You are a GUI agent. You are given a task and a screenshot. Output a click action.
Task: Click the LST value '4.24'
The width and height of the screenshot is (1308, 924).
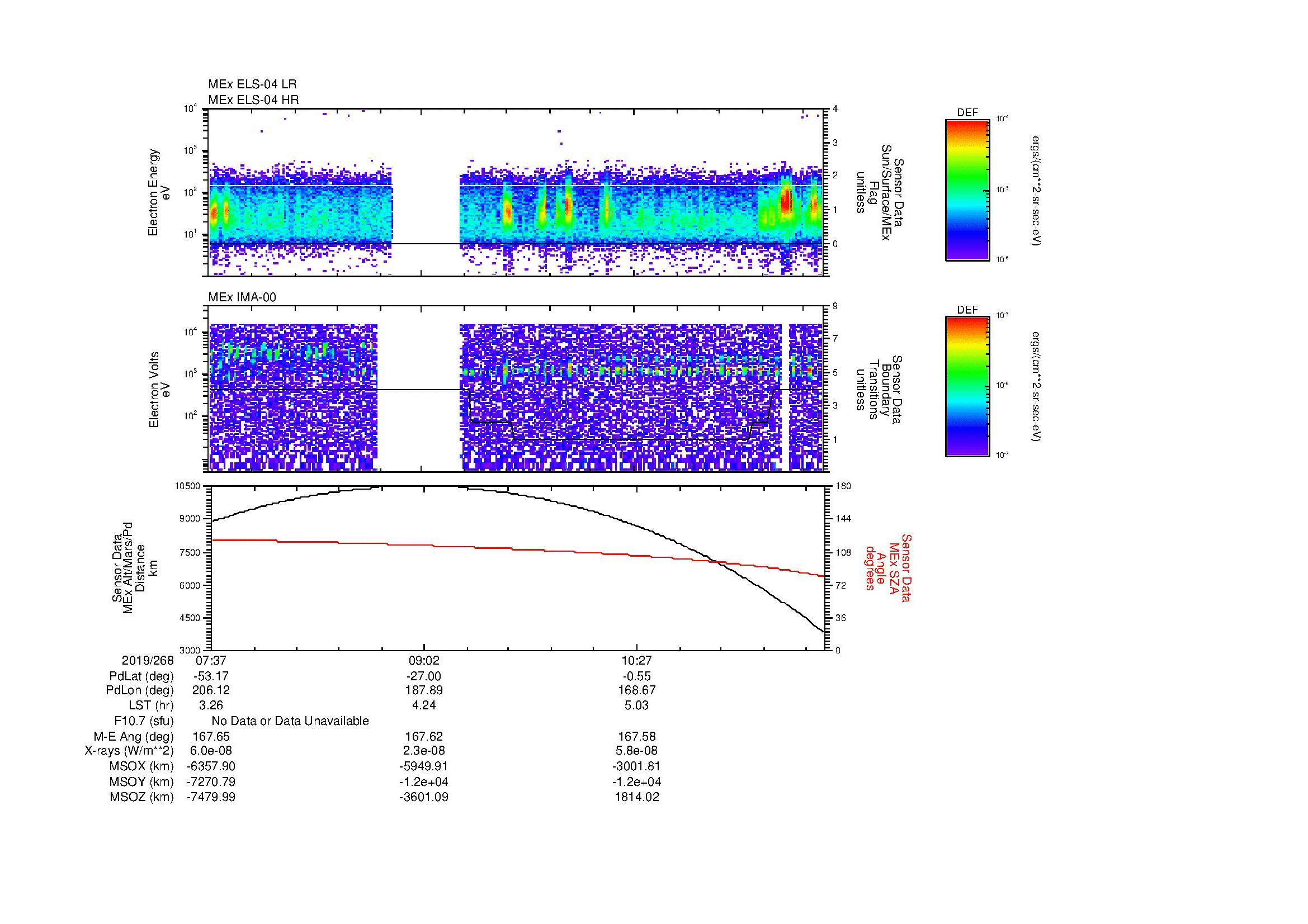click(x=424, y=706)
